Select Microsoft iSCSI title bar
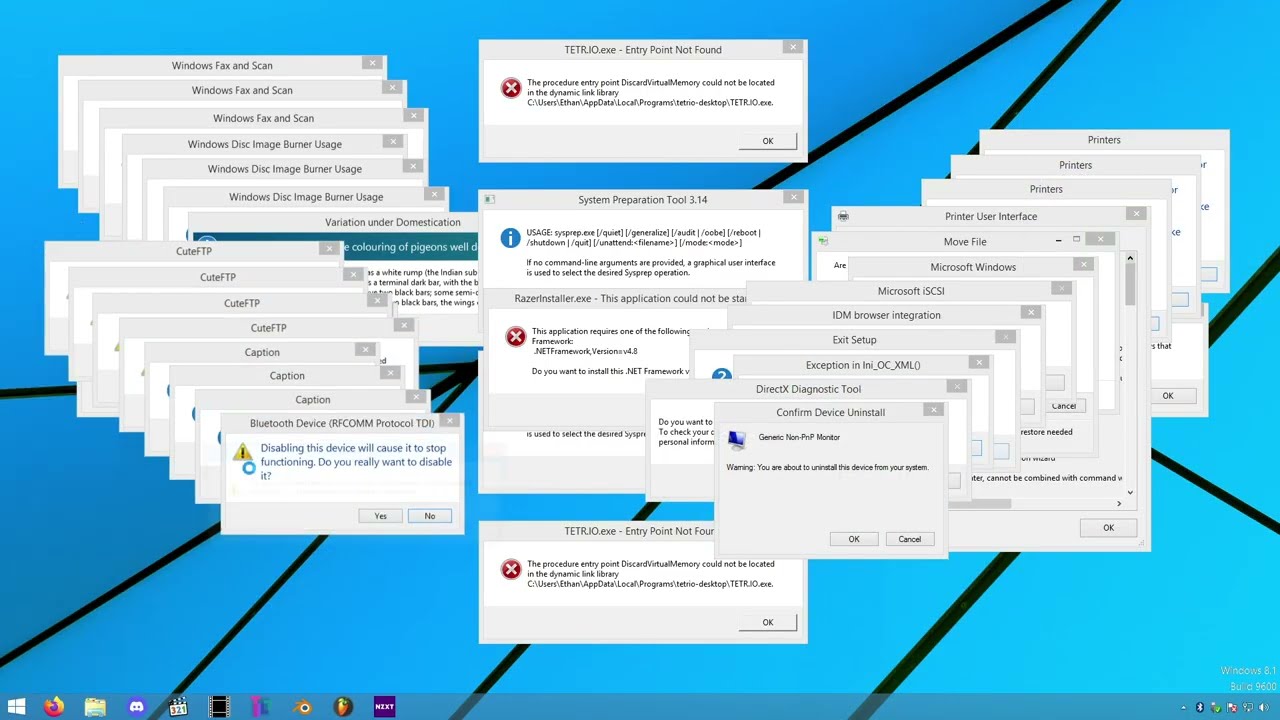 (911, 291)
